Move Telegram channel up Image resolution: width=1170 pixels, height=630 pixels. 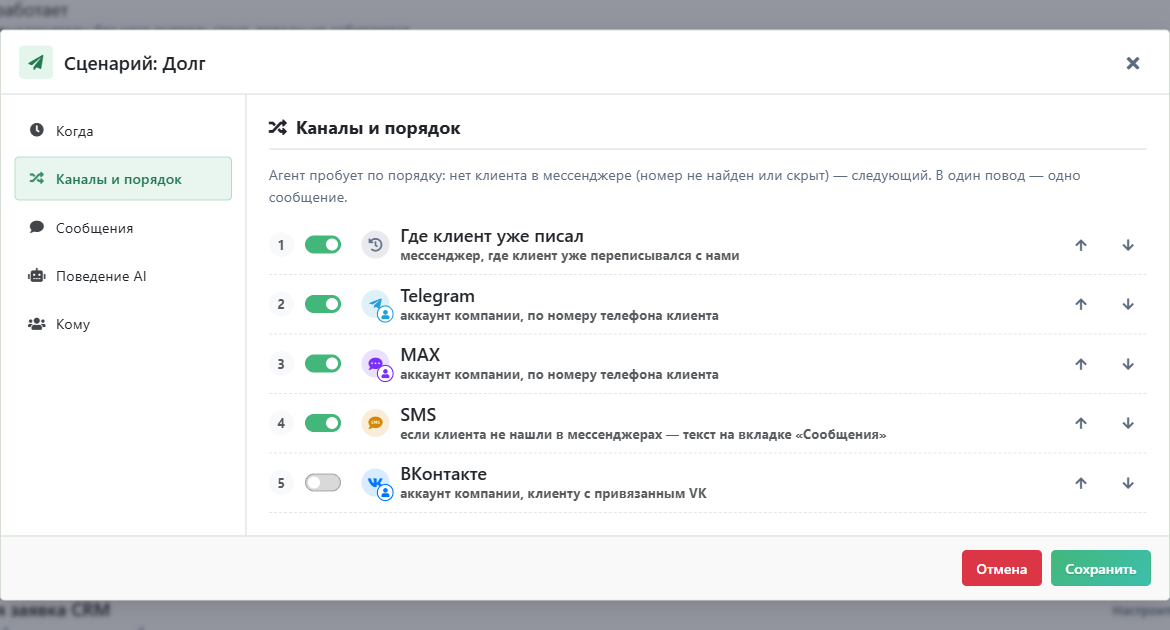[1080, 305]
